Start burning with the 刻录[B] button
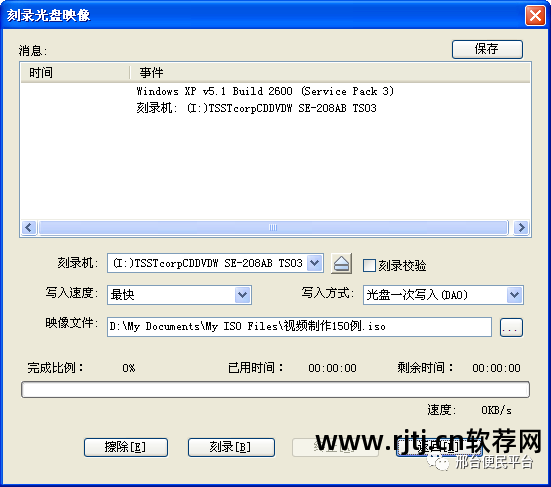The image size is (551, 487). coord(231,447)
